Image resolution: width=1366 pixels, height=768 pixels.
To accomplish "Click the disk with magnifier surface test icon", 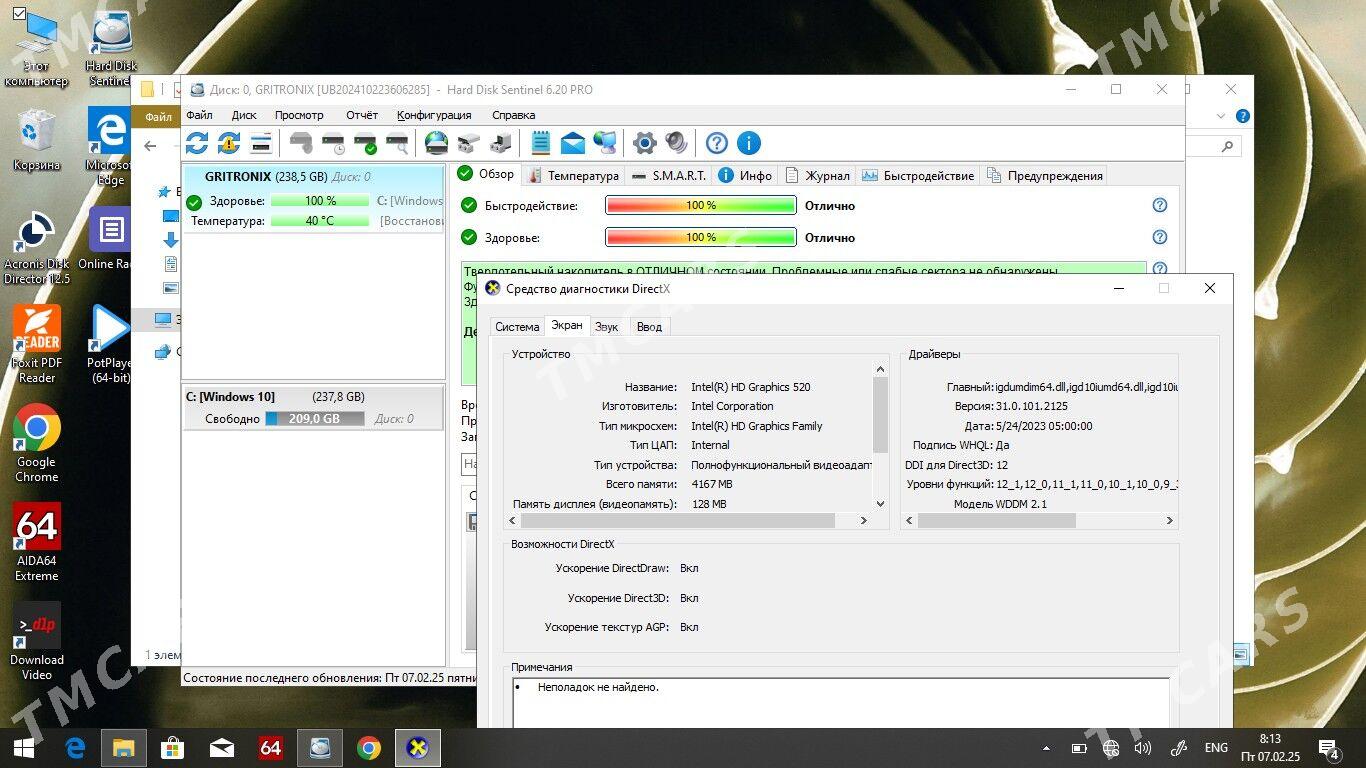I will click(398, 143).
